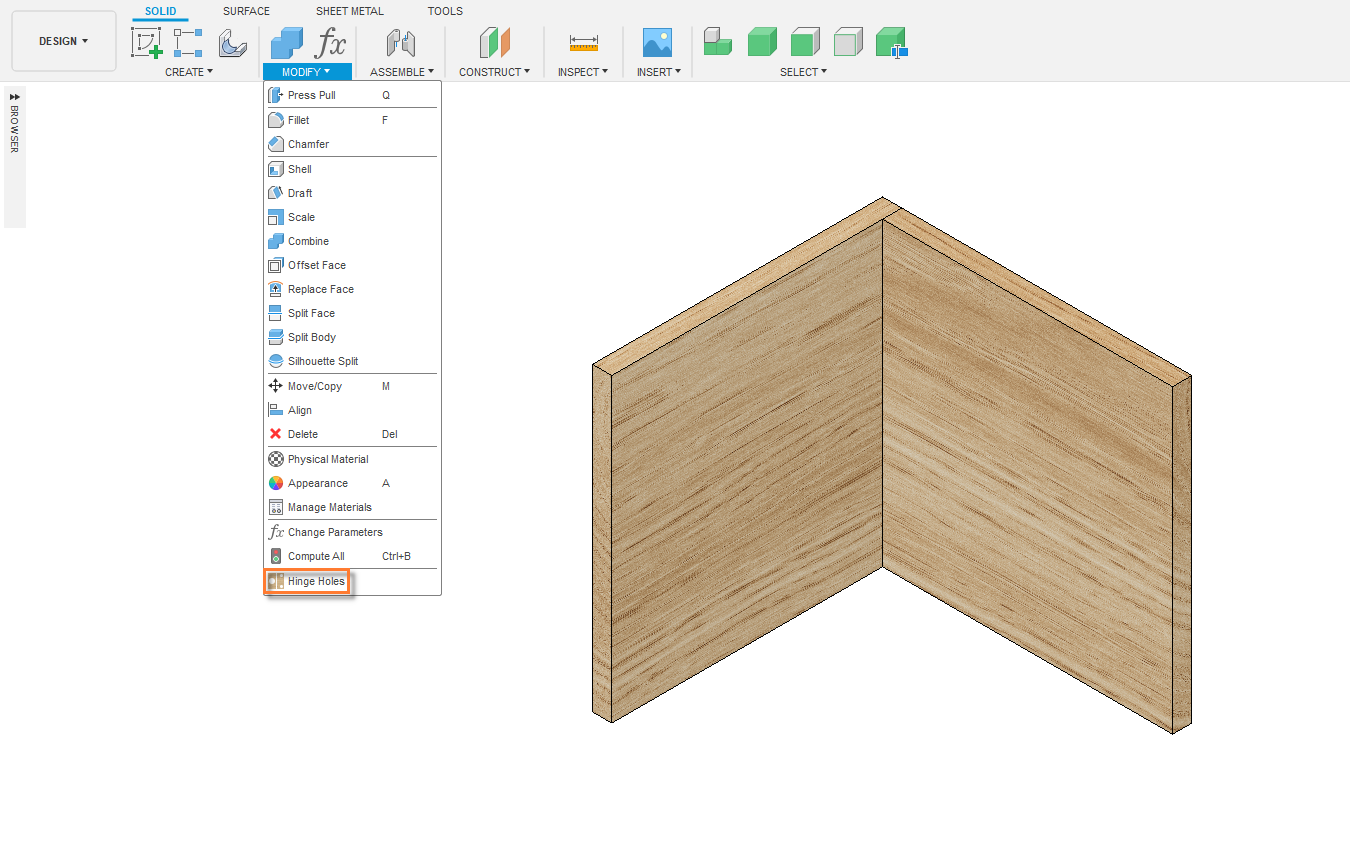Click the Insert image icon
Screen dimensions: 1350x859
[x=657, y=43]
